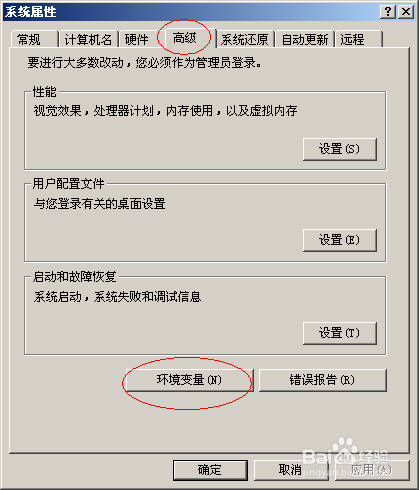This screenshot has width=419, height=490.
Task: Open user profiles 设置(E) button
Action: click(340, 240)
